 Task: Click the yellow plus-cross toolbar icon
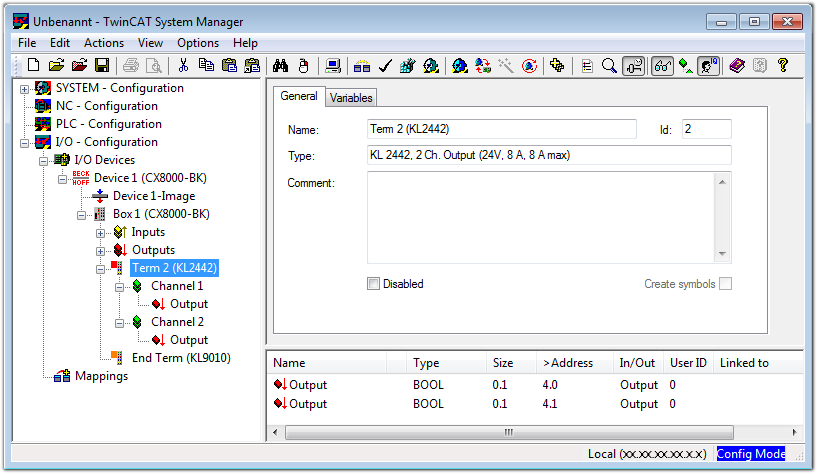(x=557, y=66)
